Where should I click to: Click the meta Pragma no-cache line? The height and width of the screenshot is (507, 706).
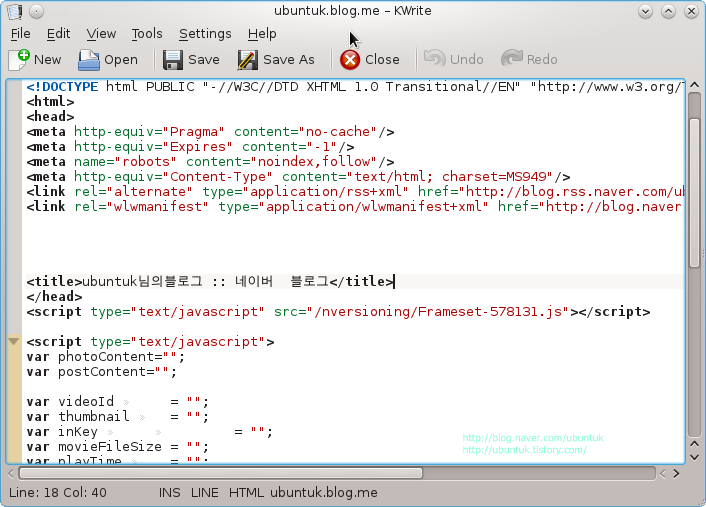(x=210, y=131)
